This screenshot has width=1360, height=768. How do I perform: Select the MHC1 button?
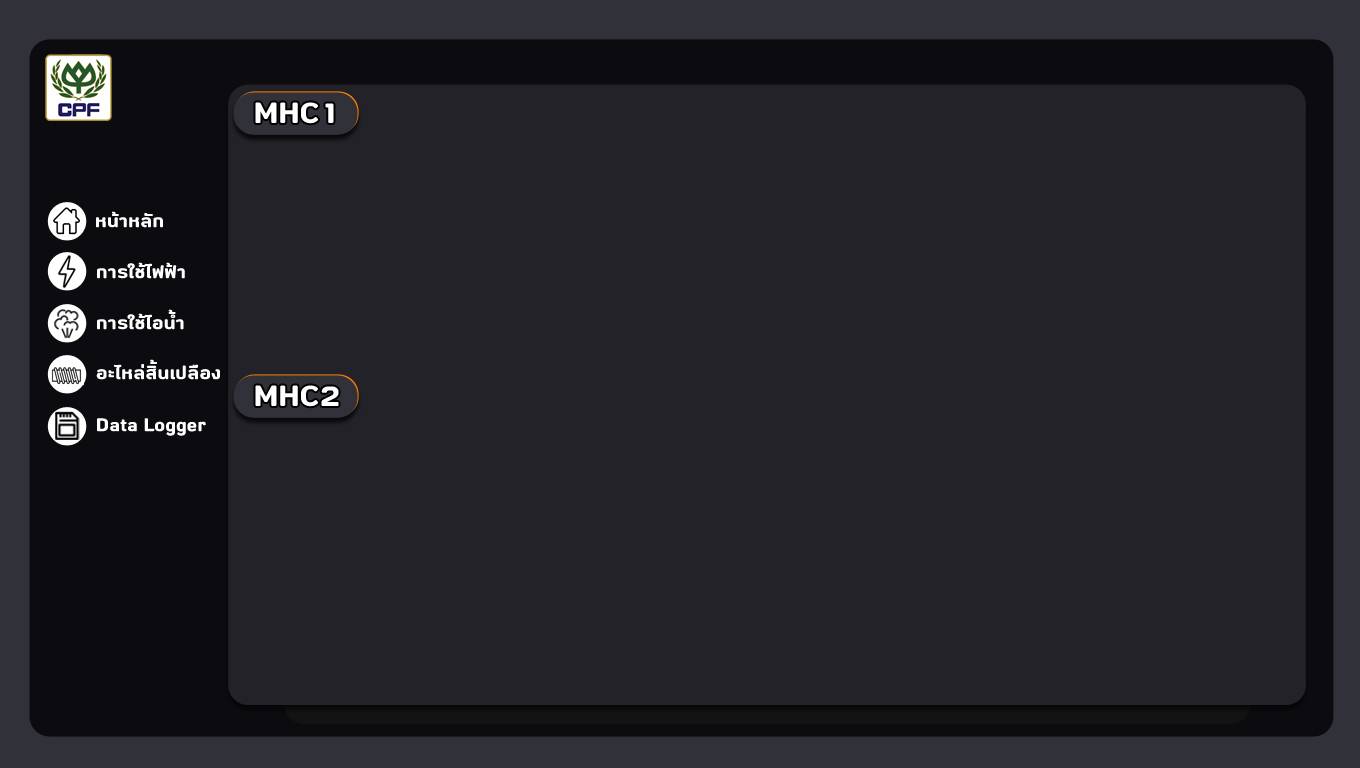pos(296,113)
